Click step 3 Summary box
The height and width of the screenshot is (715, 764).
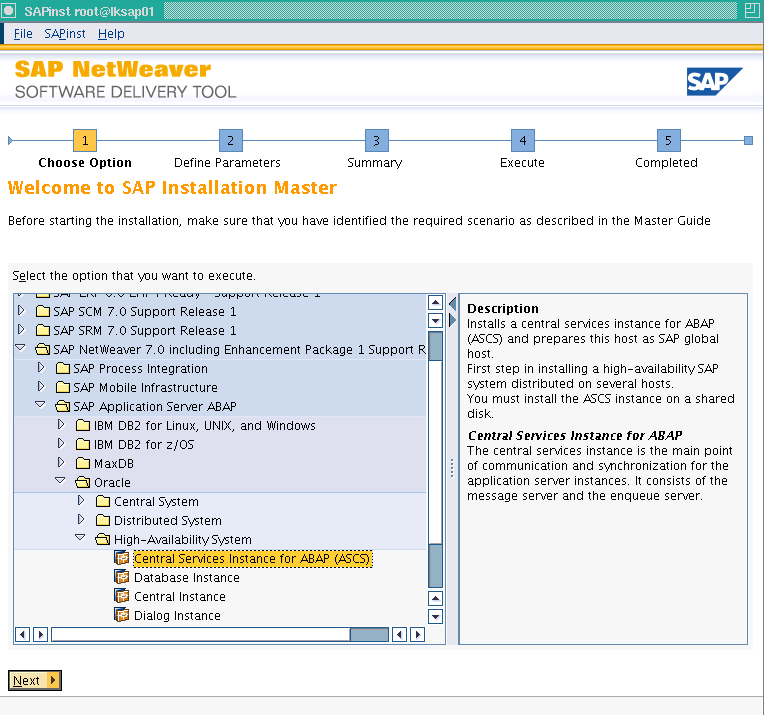pos(377,140)
